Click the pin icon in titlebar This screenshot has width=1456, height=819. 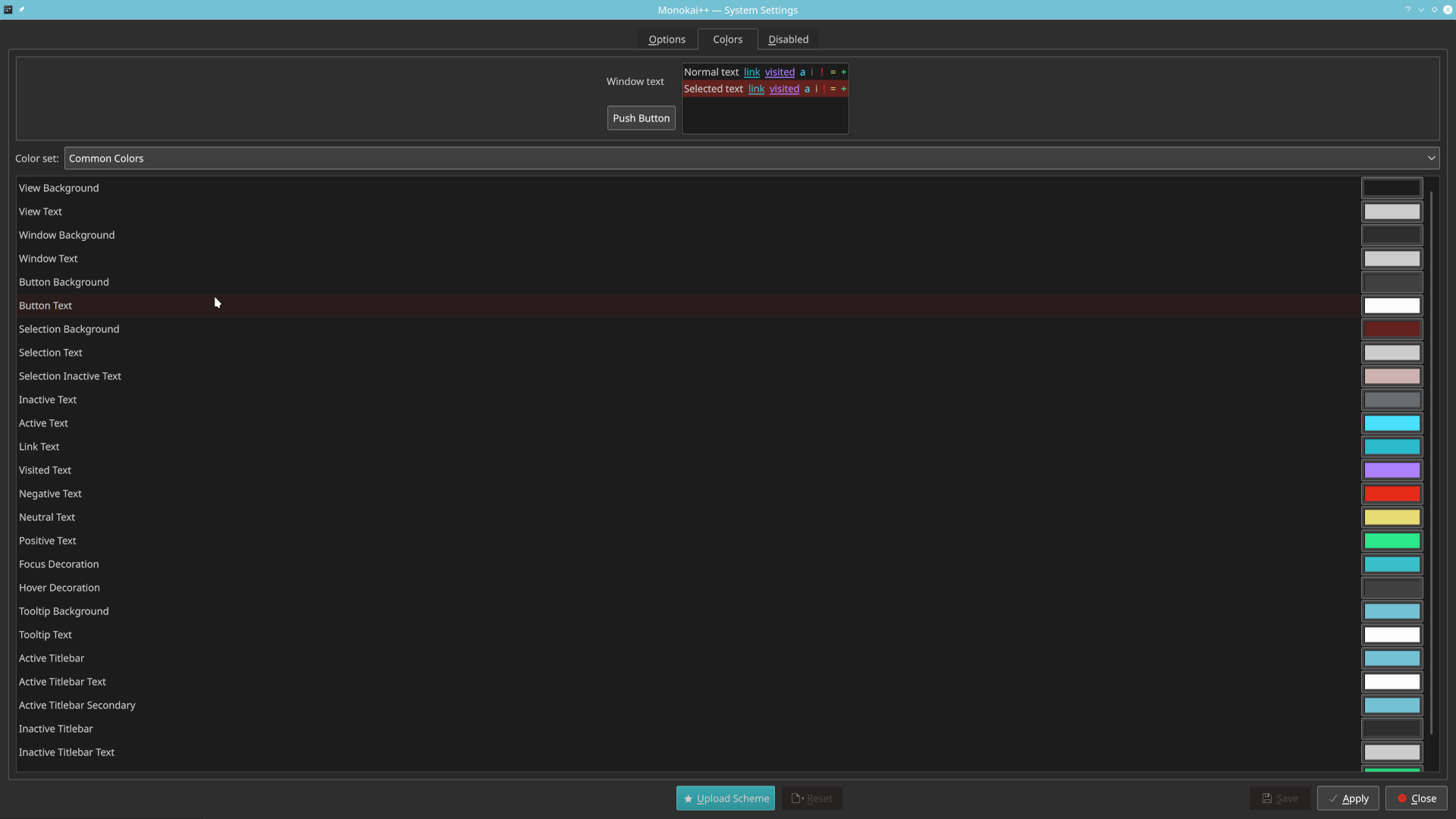(x=21, y=10)
